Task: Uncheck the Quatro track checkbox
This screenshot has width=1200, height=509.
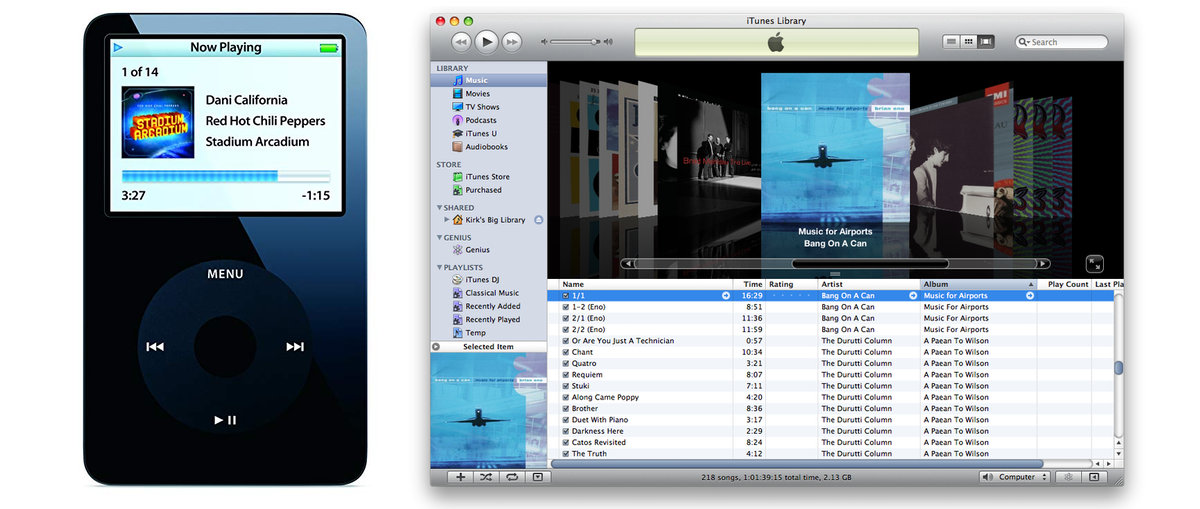Action: [x=566, y=363]
